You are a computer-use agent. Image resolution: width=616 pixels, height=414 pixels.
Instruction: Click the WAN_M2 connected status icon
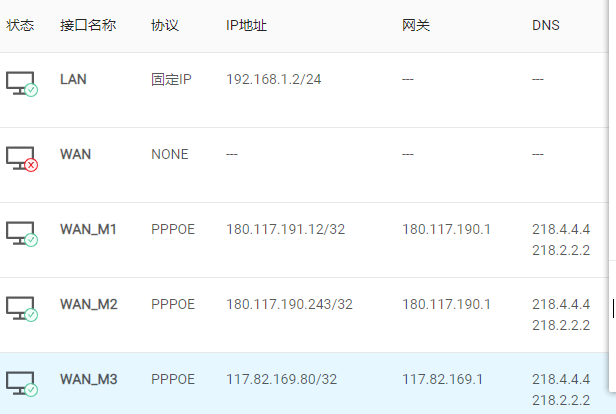[x=21, y=309]
